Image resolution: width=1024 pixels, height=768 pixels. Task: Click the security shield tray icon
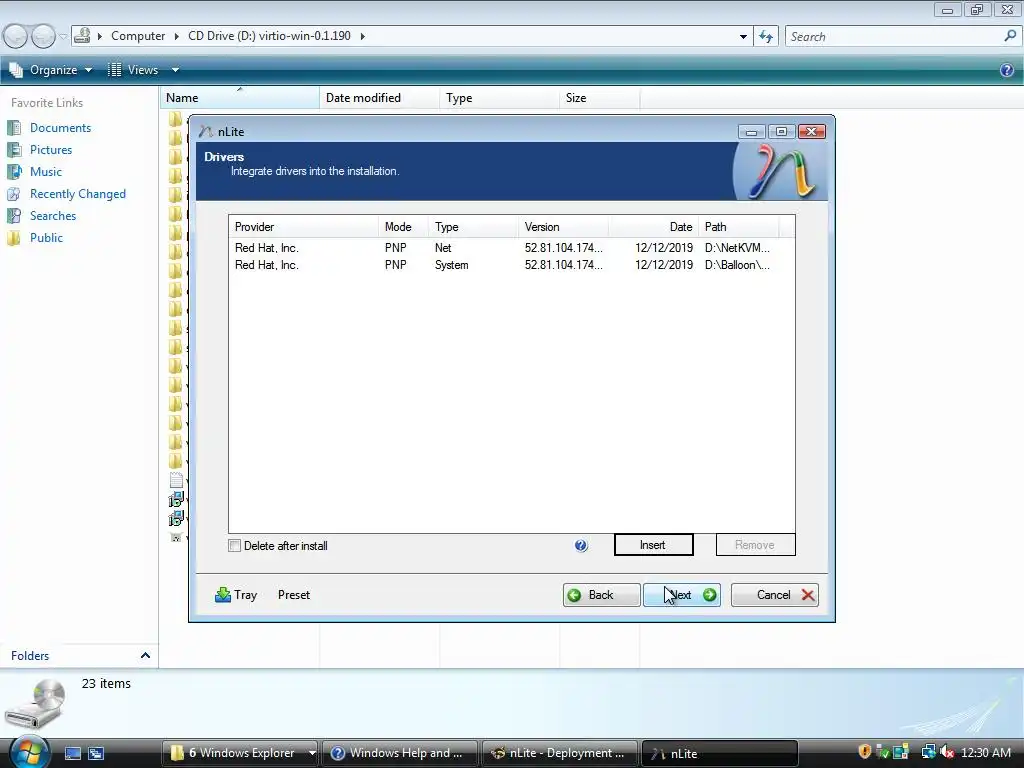coord(864,752)
